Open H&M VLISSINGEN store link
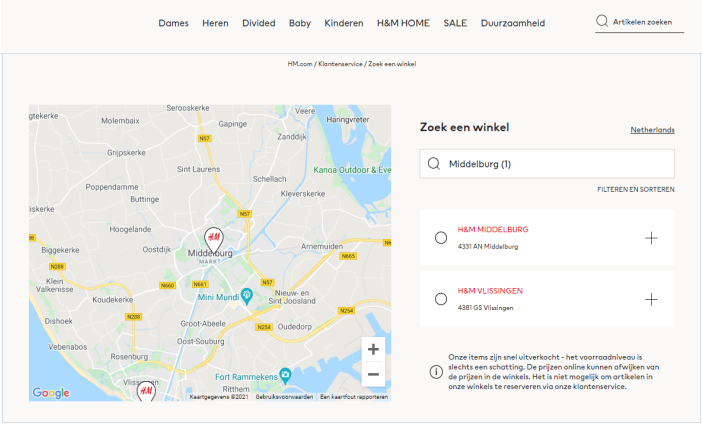This screenshot has height=426, width=702. (490, 291)
